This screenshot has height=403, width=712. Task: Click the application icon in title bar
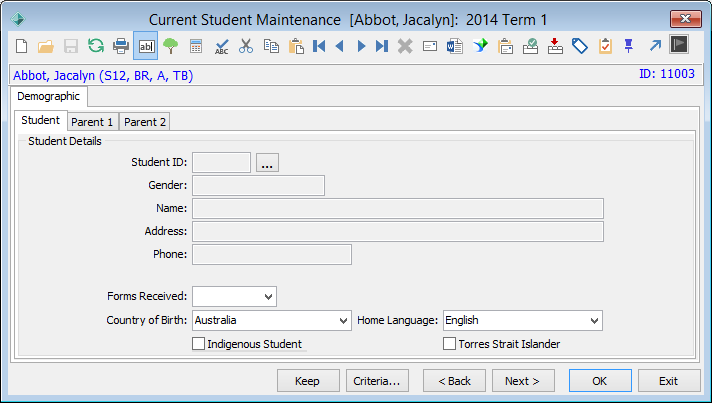(18, 19)
